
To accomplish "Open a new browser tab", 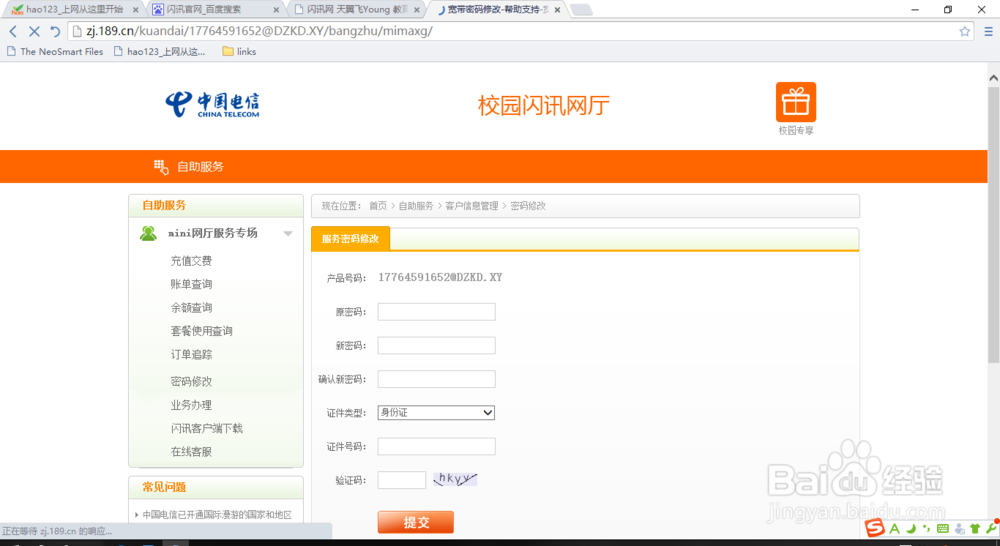I will coord(580,10).
